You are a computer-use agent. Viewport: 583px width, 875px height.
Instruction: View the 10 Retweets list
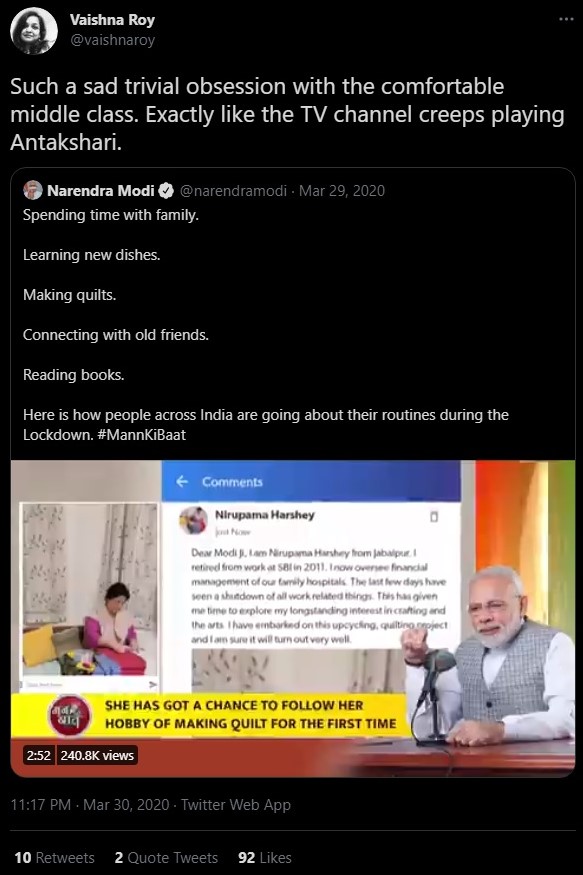pos(54,858)
